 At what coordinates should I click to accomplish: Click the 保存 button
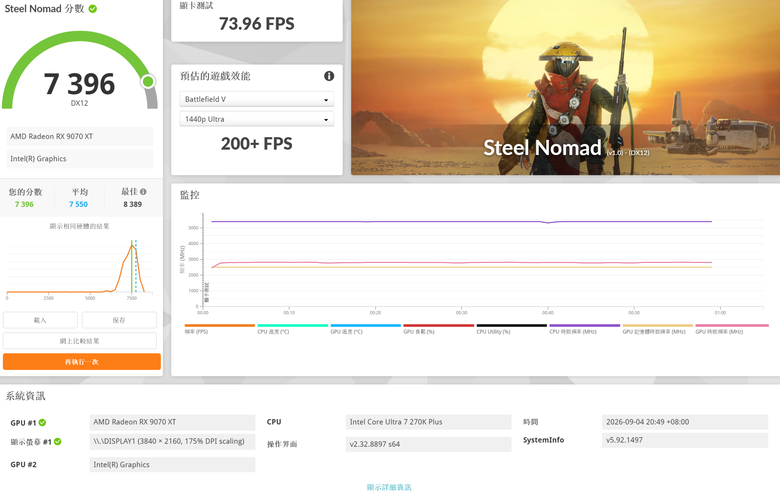119,320
